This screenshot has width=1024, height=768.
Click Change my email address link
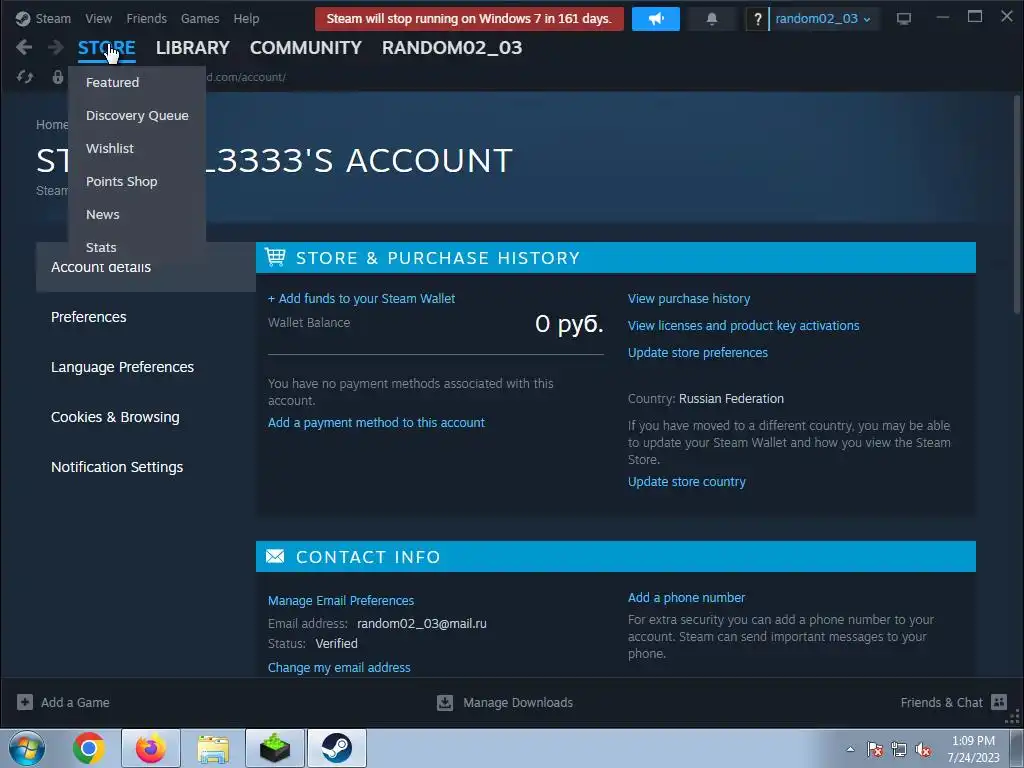[x=339, y=667]
